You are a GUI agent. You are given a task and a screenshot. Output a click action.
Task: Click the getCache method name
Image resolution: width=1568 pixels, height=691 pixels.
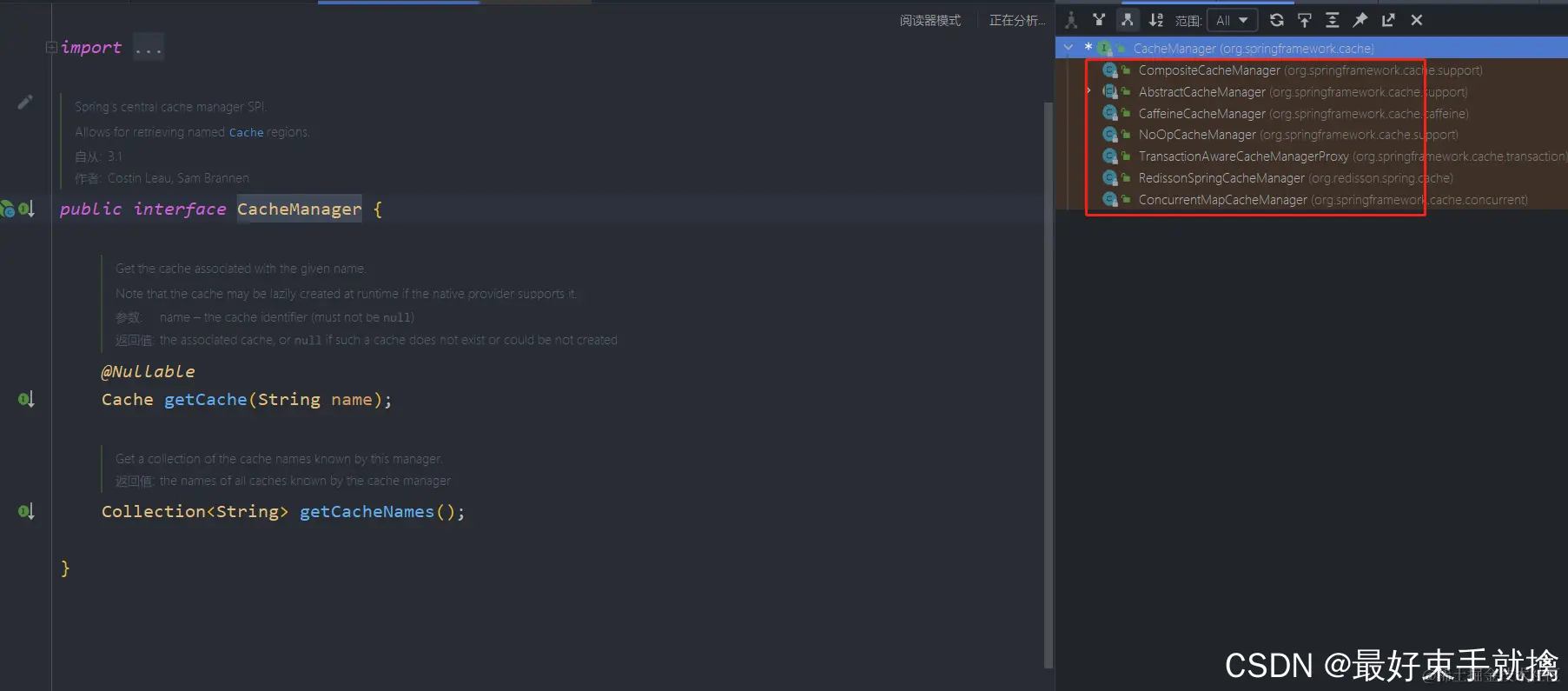tap(206, 399)
